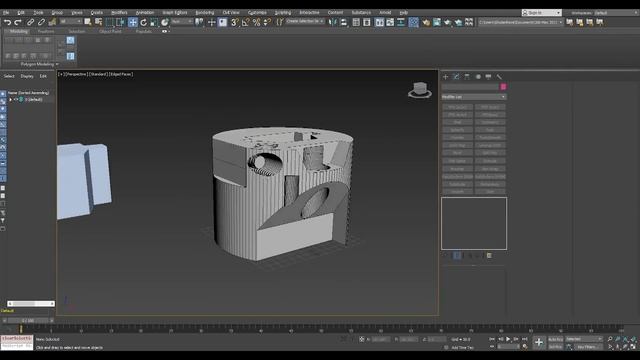Toggle the 3D Snaps icon
This screenshot has height=360, width=640.
click(235, 22)
